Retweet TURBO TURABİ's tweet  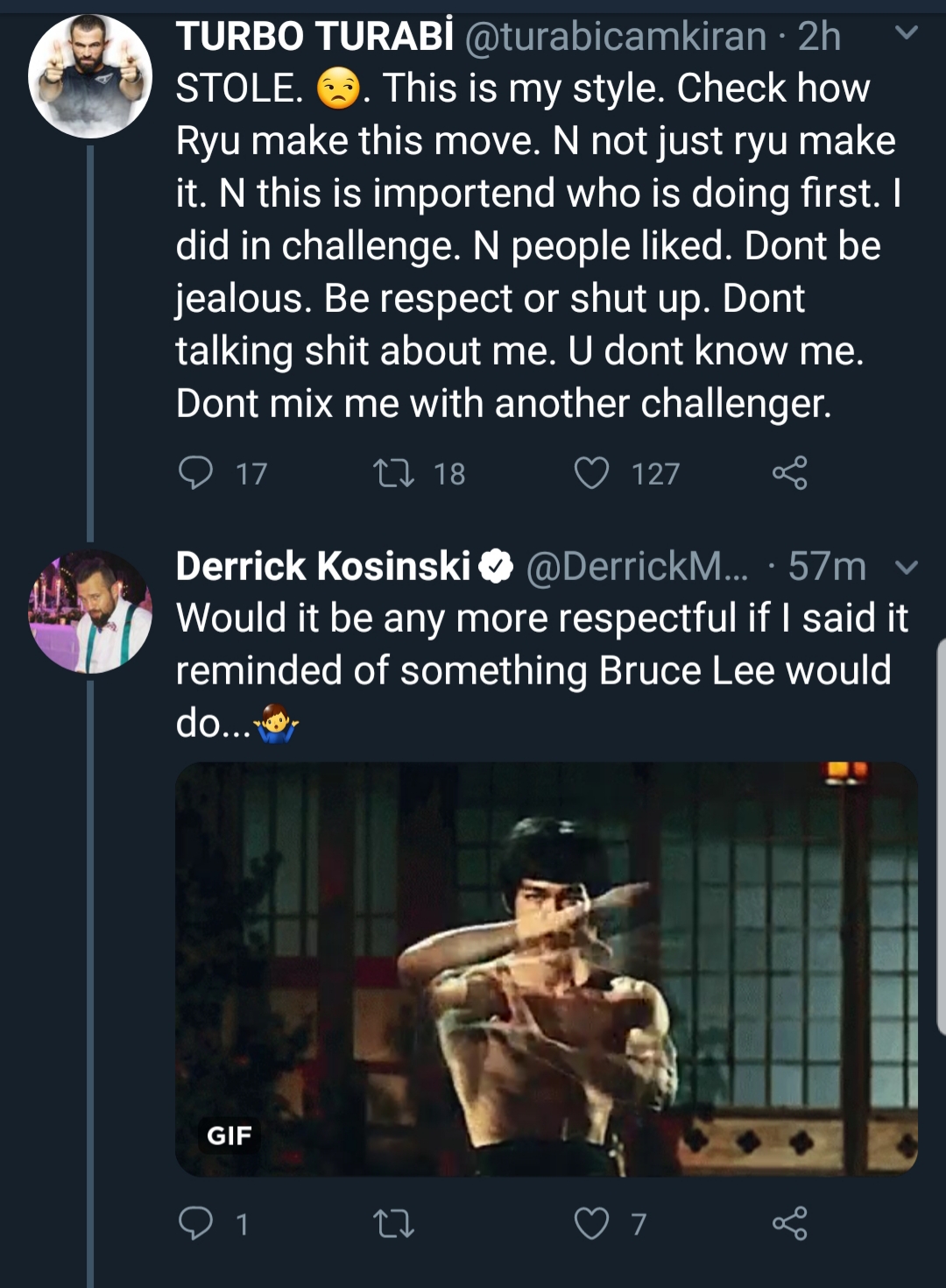(x=394, y=473)
